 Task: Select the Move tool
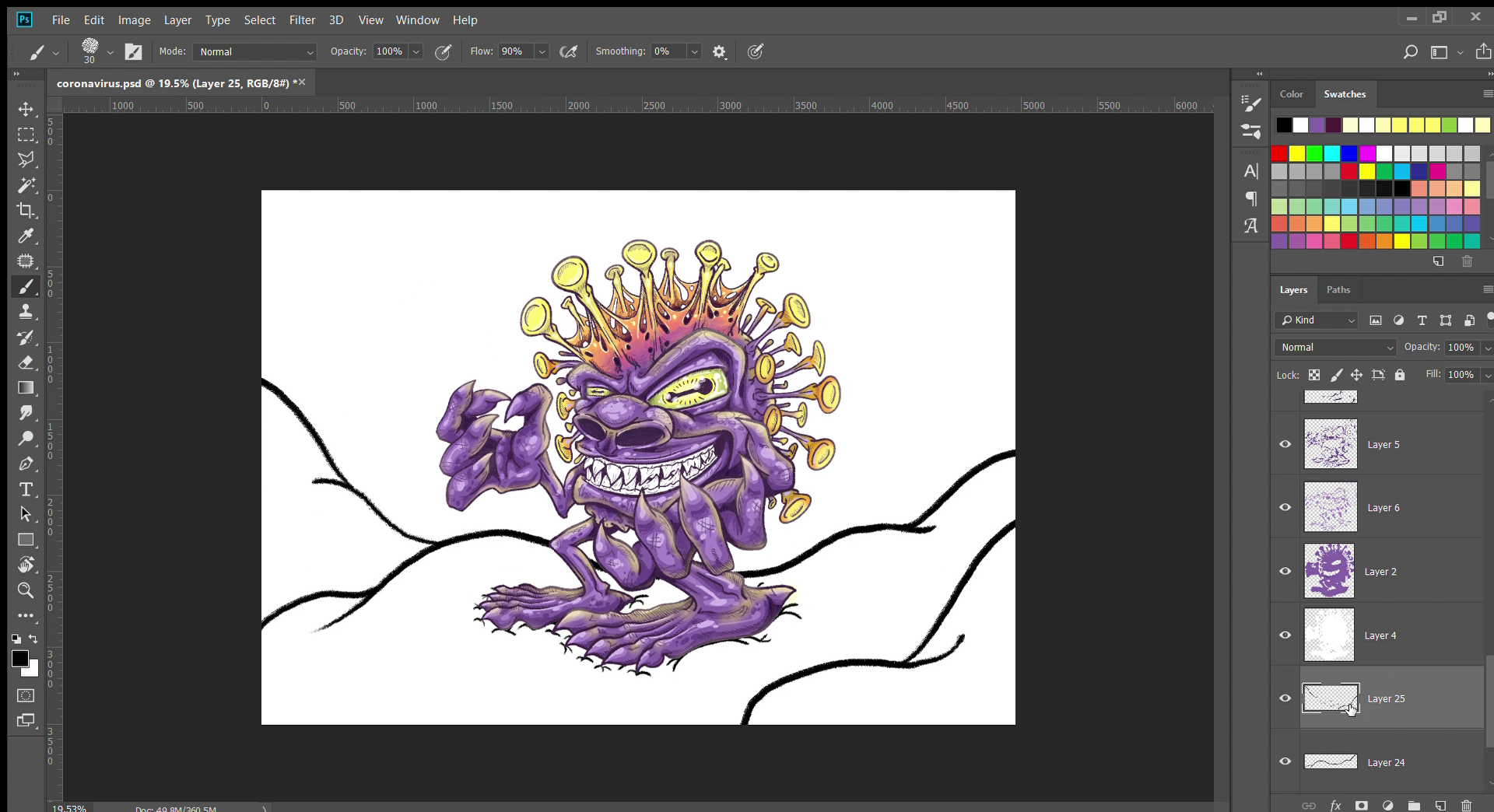click(26, 109)
